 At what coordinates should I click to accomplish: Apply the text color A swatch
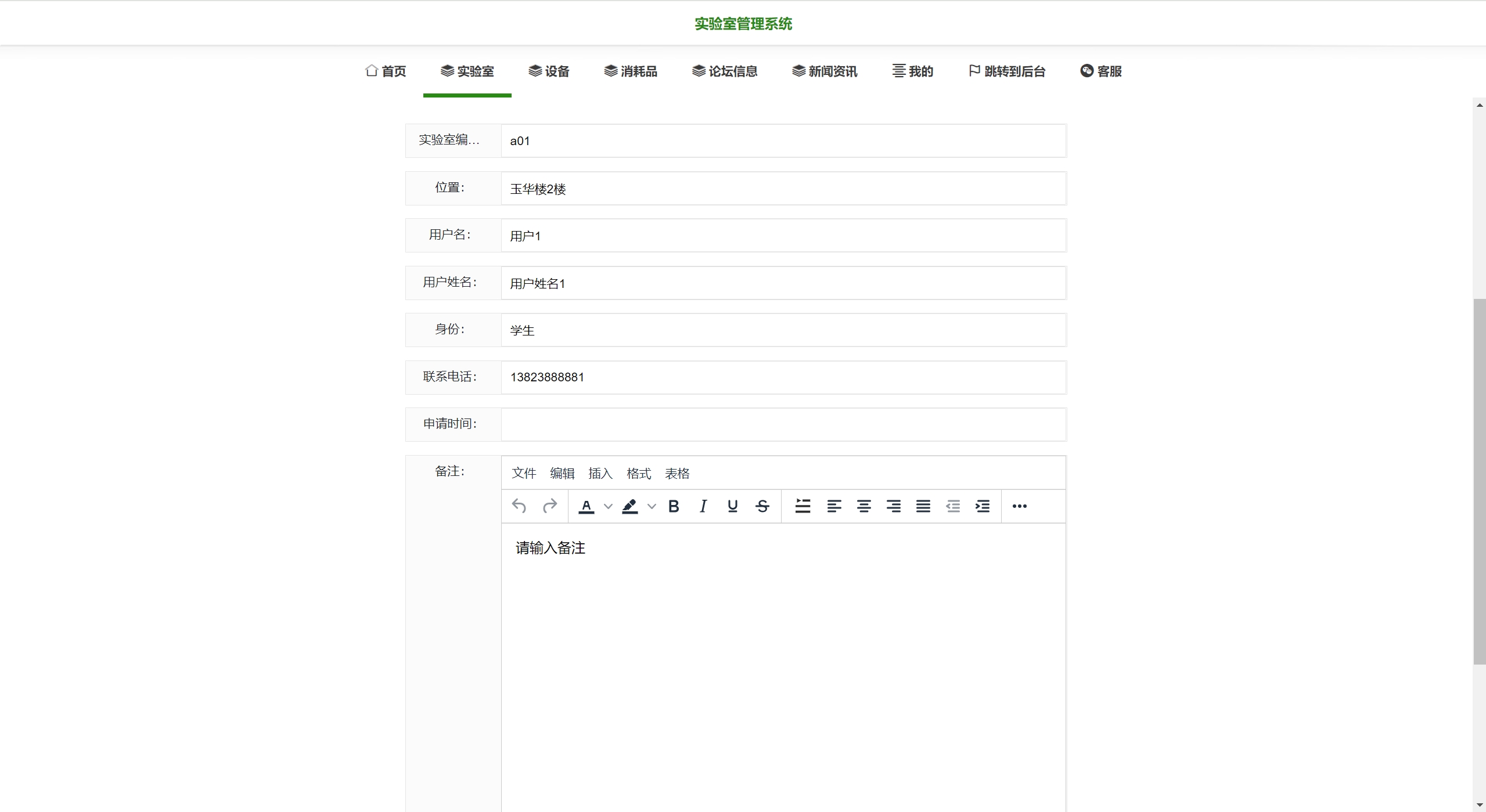coord(587,506)
